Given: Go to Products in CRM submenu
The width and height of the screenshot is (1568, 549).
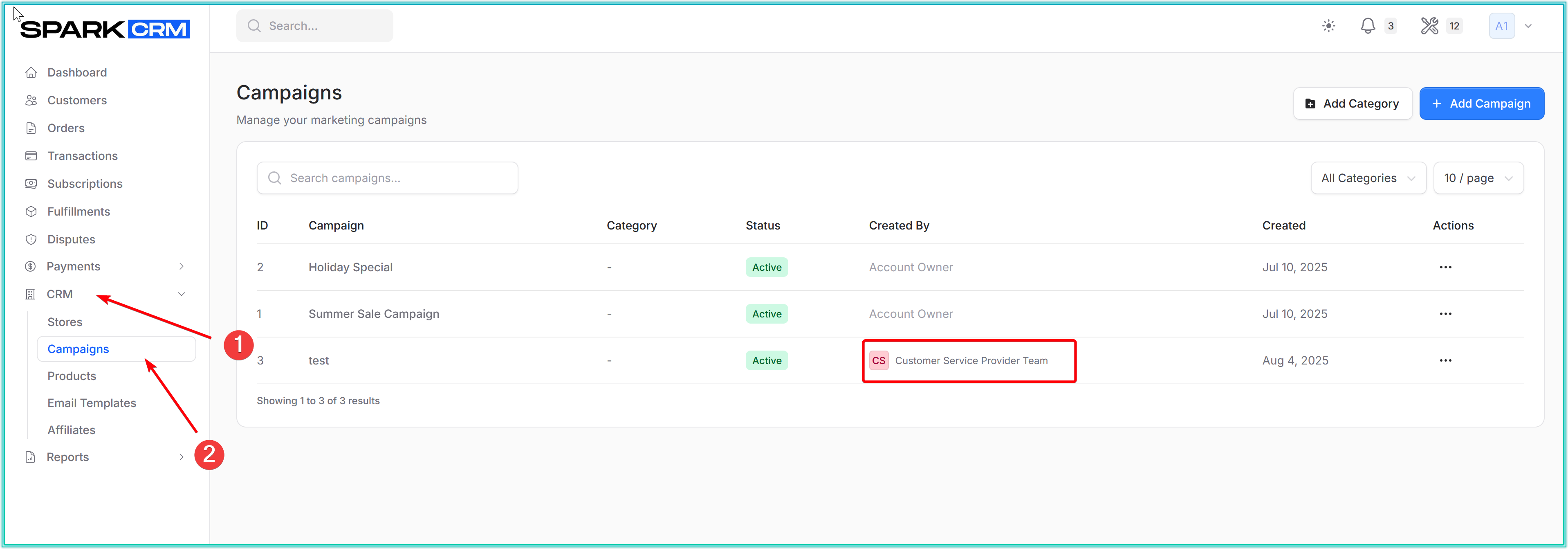Looking at the screenshot, I should click(72, 376).
